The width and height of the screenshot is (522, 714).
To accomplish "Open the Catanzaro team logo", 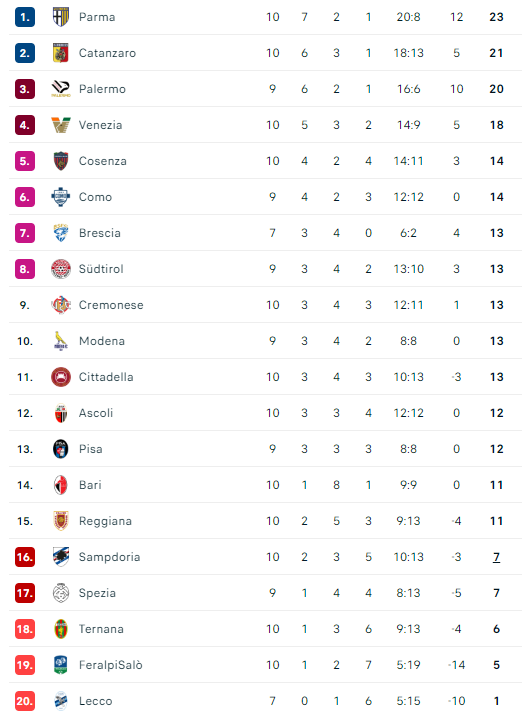I will click(61, 53).
